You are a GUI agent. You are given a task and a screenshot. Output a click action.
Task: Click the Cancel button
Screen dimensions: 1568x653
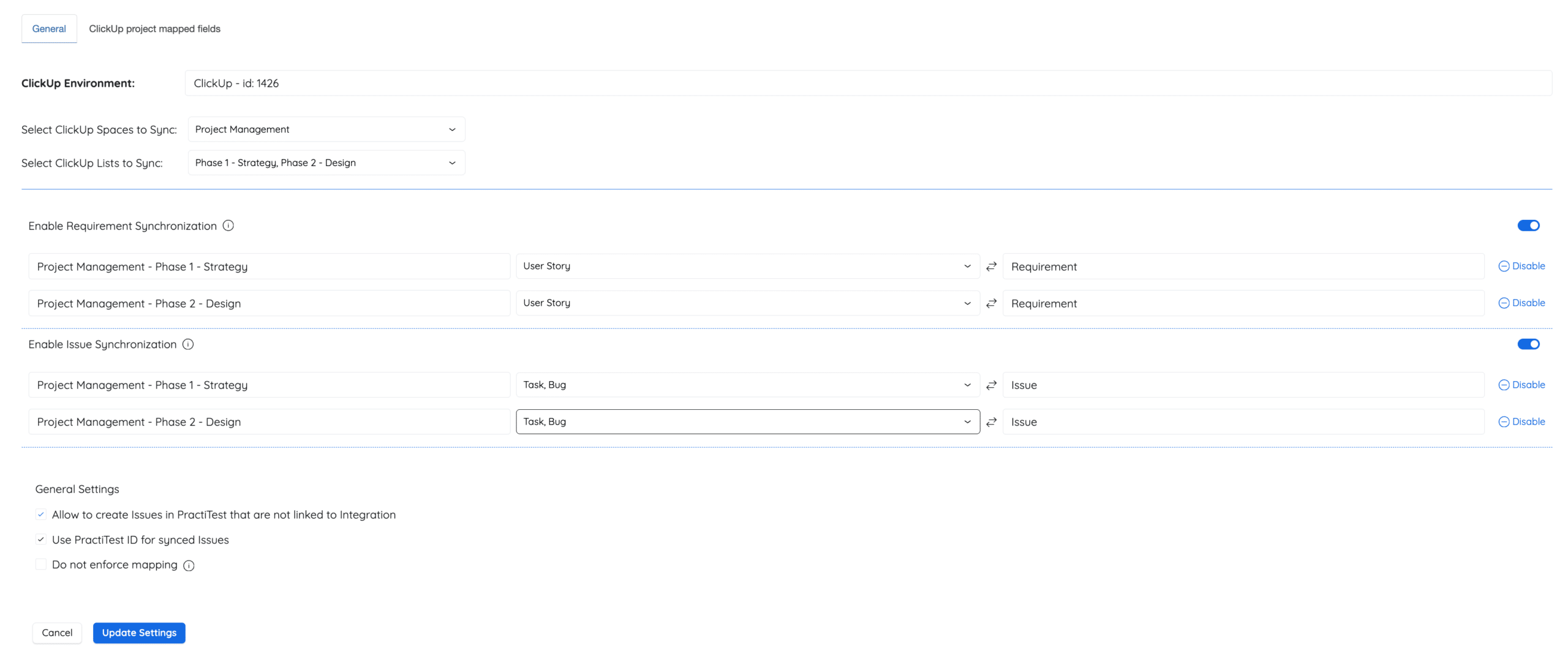[57, 633]
